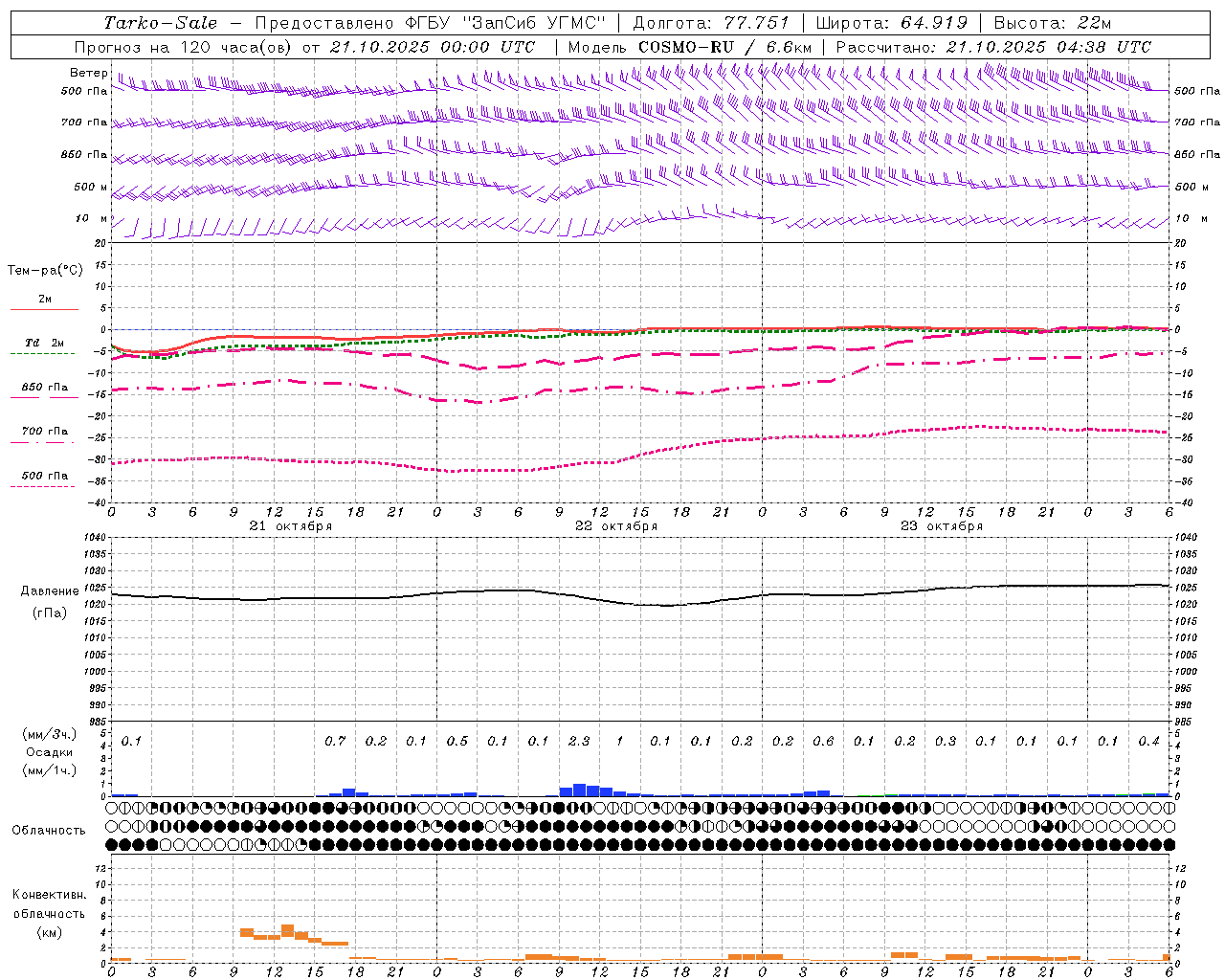Select the precipitation value "0.7"

coord(335,741)
